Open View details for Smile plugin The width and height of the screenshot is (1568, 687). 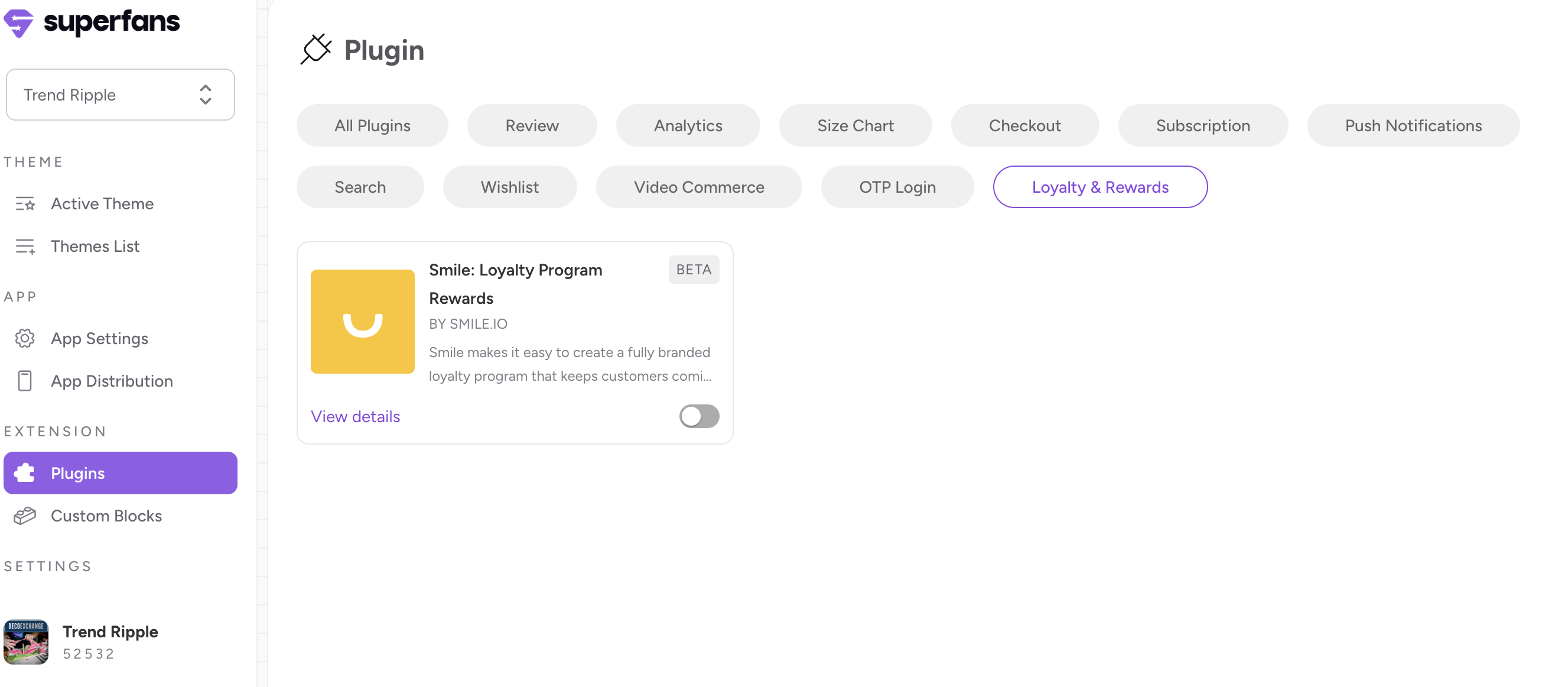pyautogui.click(x=356, y=416)
